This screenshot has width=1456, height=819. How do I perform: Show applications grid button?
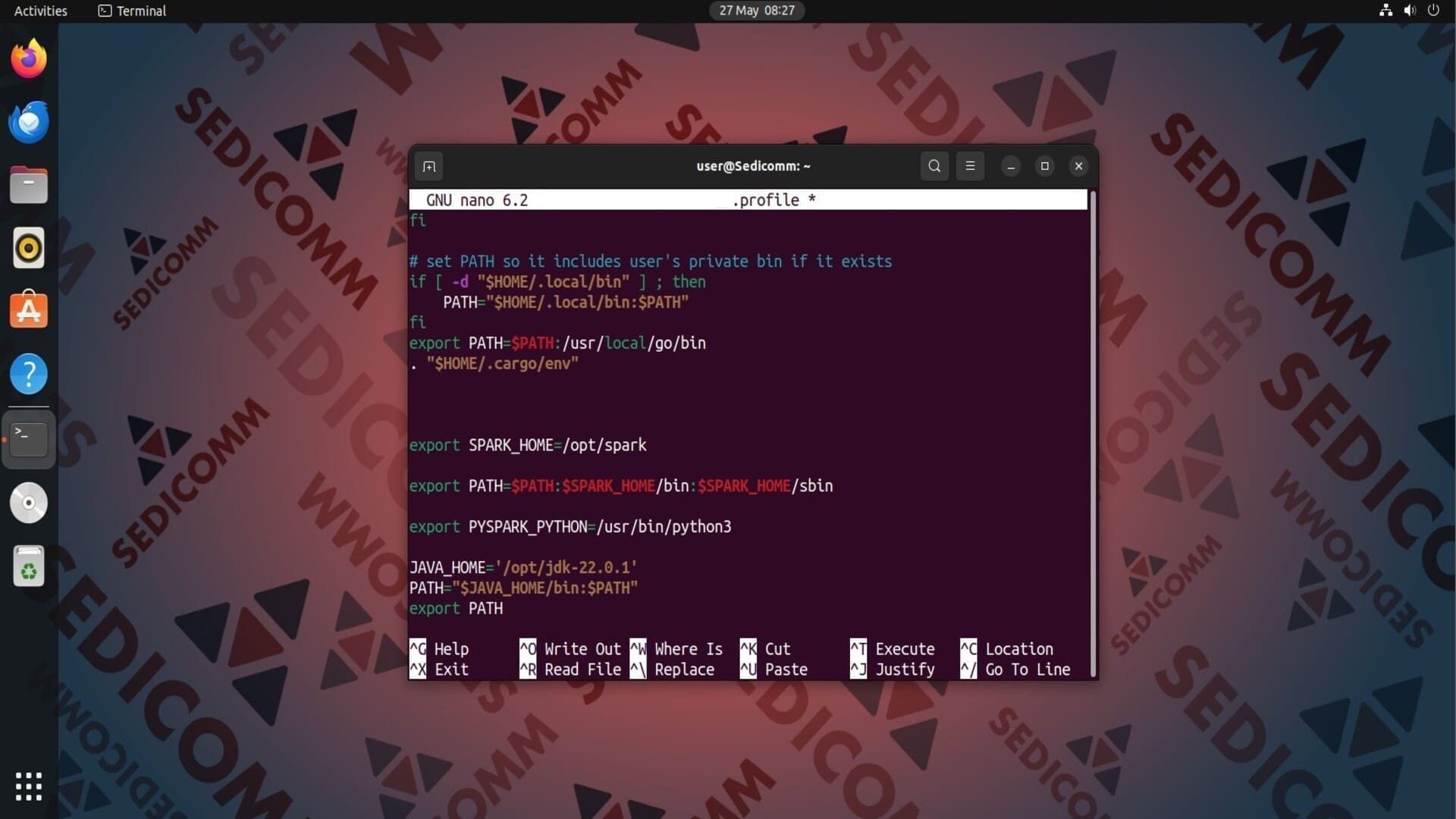(x=29, y=786)
